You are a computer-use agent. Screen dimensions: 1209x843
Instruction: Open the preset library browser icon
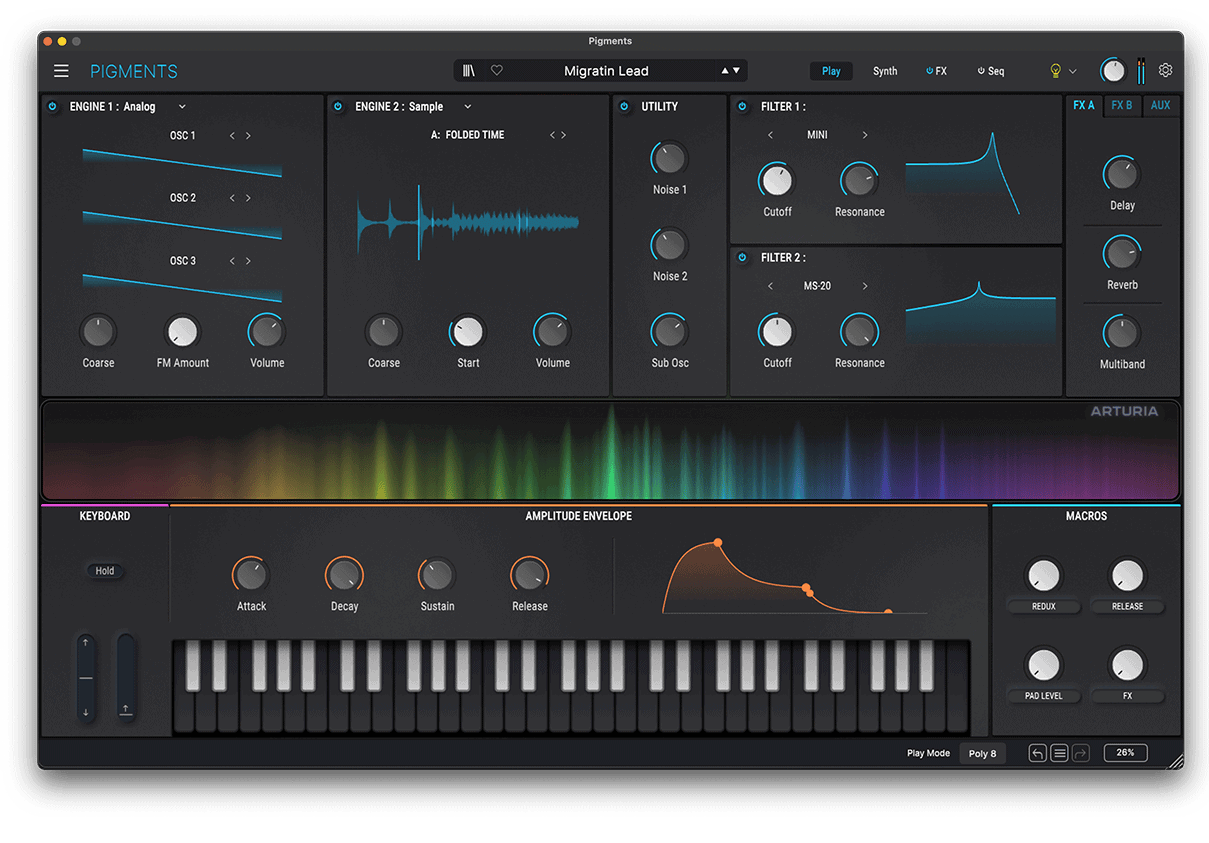coord(468,71)
